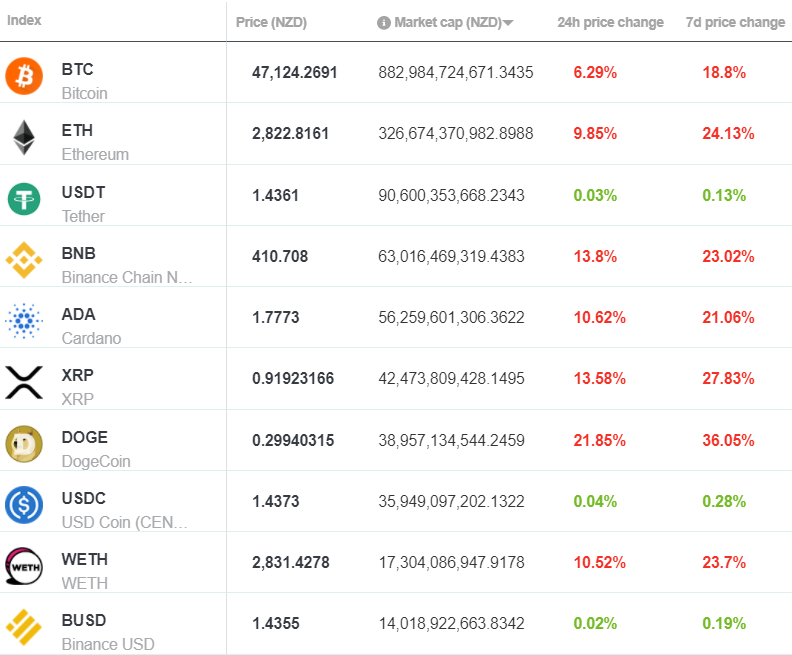Image resolution: width=792 pixels, height=655 pixels.
Task: Click the 23.7% 7d change value
Action: point(724,562)
